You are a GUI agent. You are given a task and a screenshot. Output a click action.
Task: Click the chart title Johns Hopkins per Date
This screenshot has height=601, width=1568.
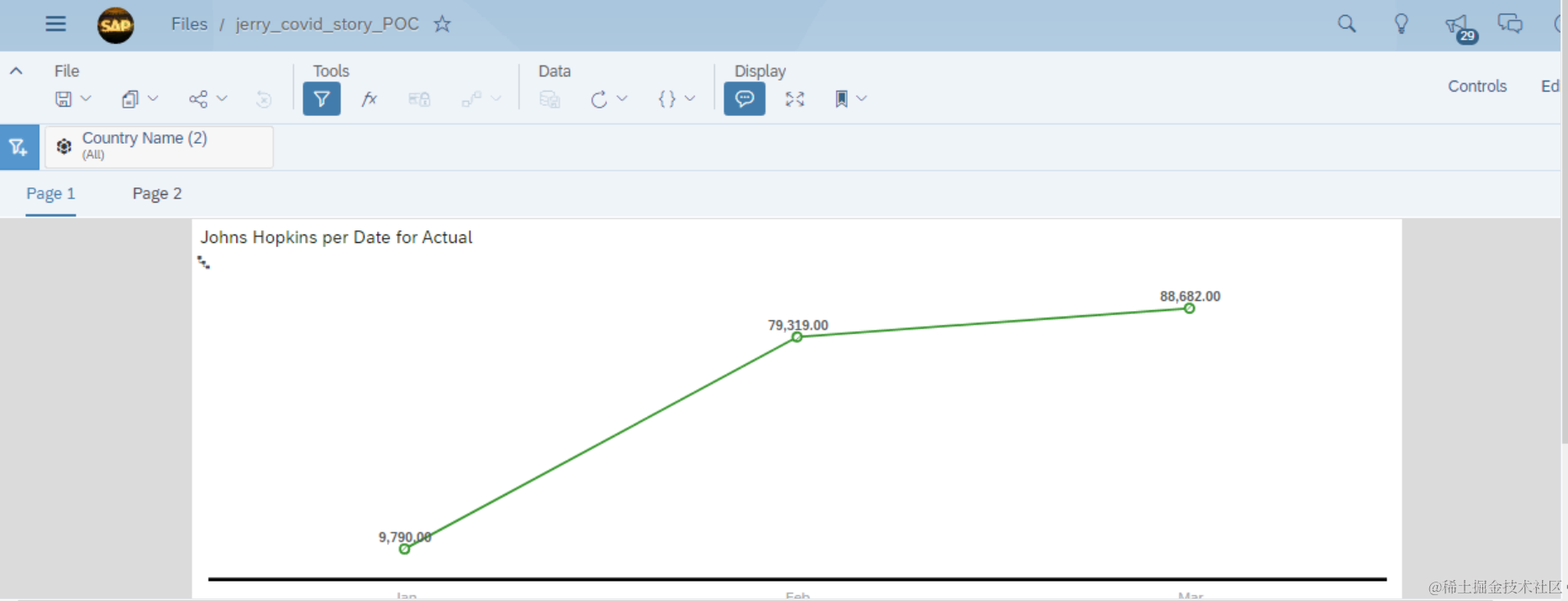point(336,237)
